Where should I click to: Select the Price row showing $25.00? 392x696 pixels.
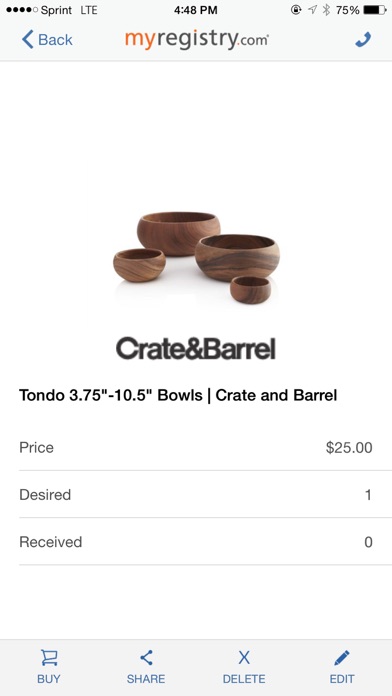tap(196, 447)
